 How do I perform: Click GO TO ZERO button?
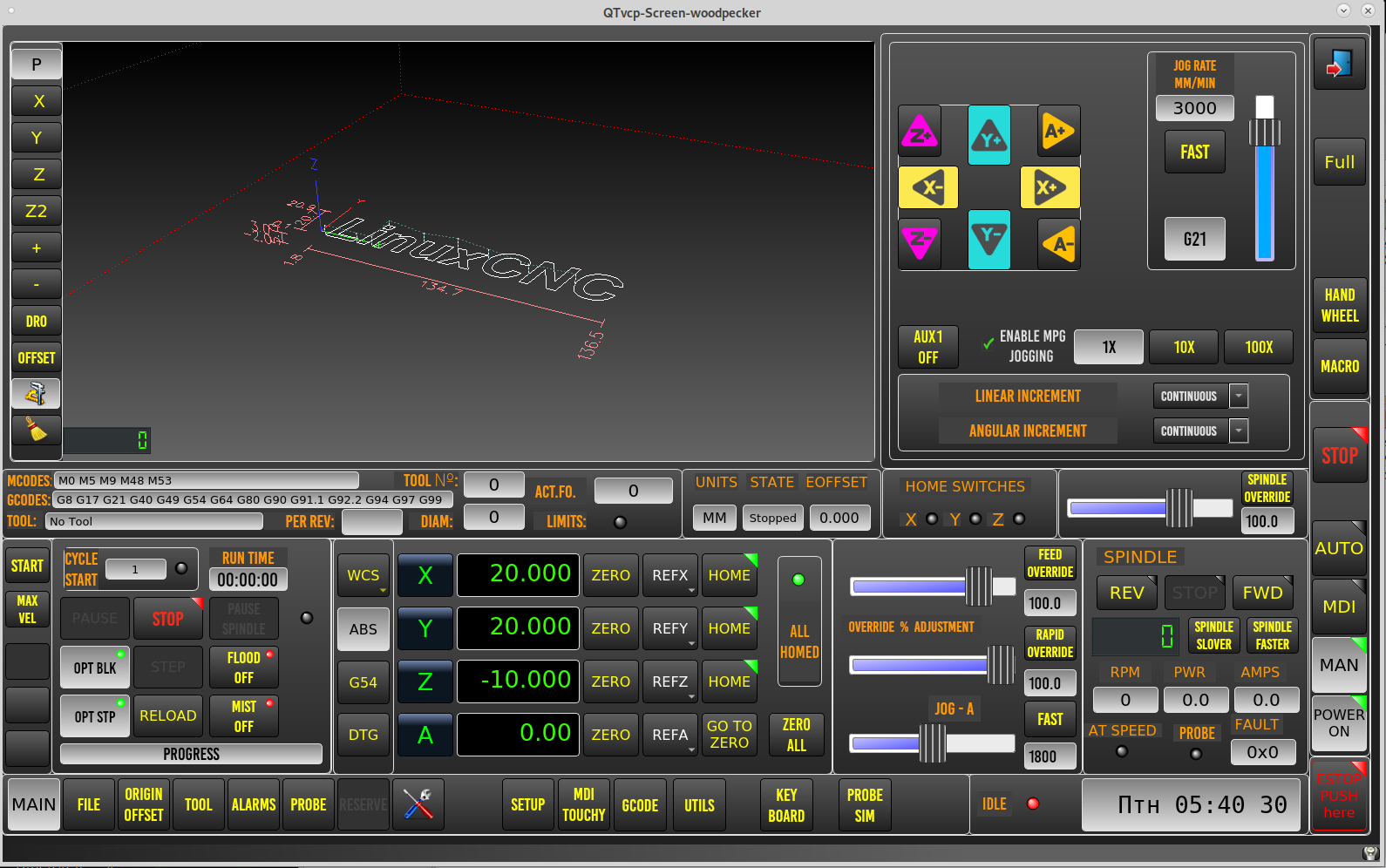click(730, 735)
